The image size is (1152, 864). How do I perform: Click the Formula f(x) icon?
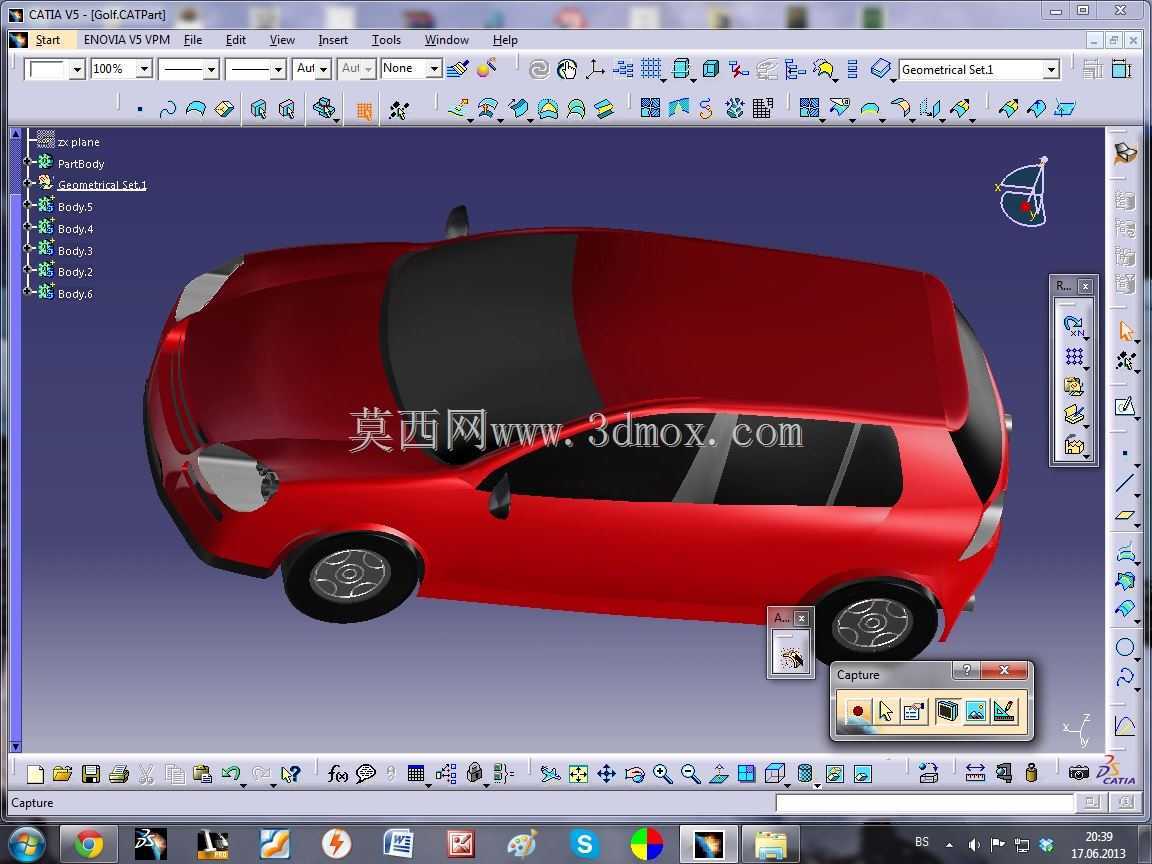tap(337, 774)
